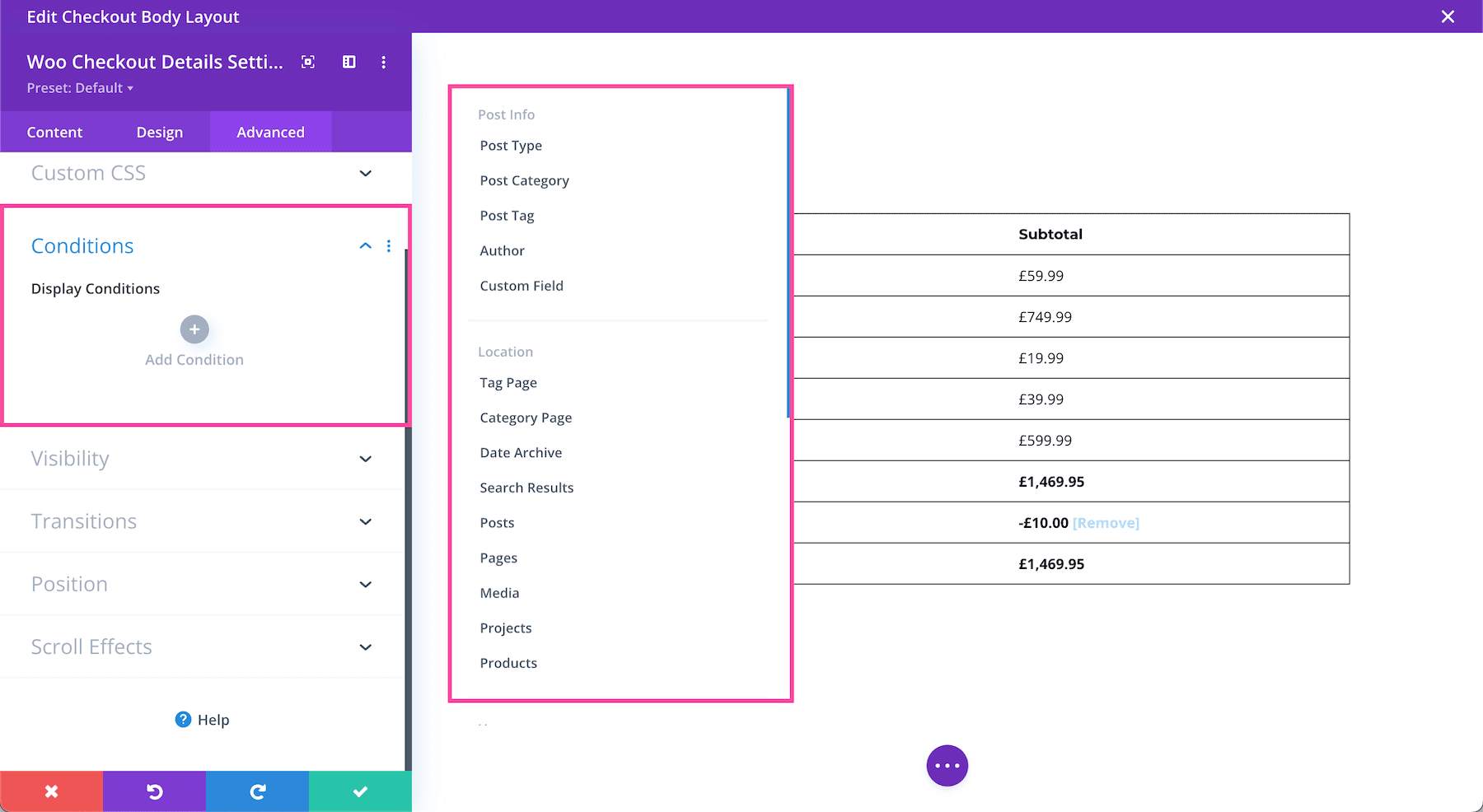Open the three-dot menu next to Woo Checkout Details
The height and width of the screenshot is (812, 1483).
383,62
